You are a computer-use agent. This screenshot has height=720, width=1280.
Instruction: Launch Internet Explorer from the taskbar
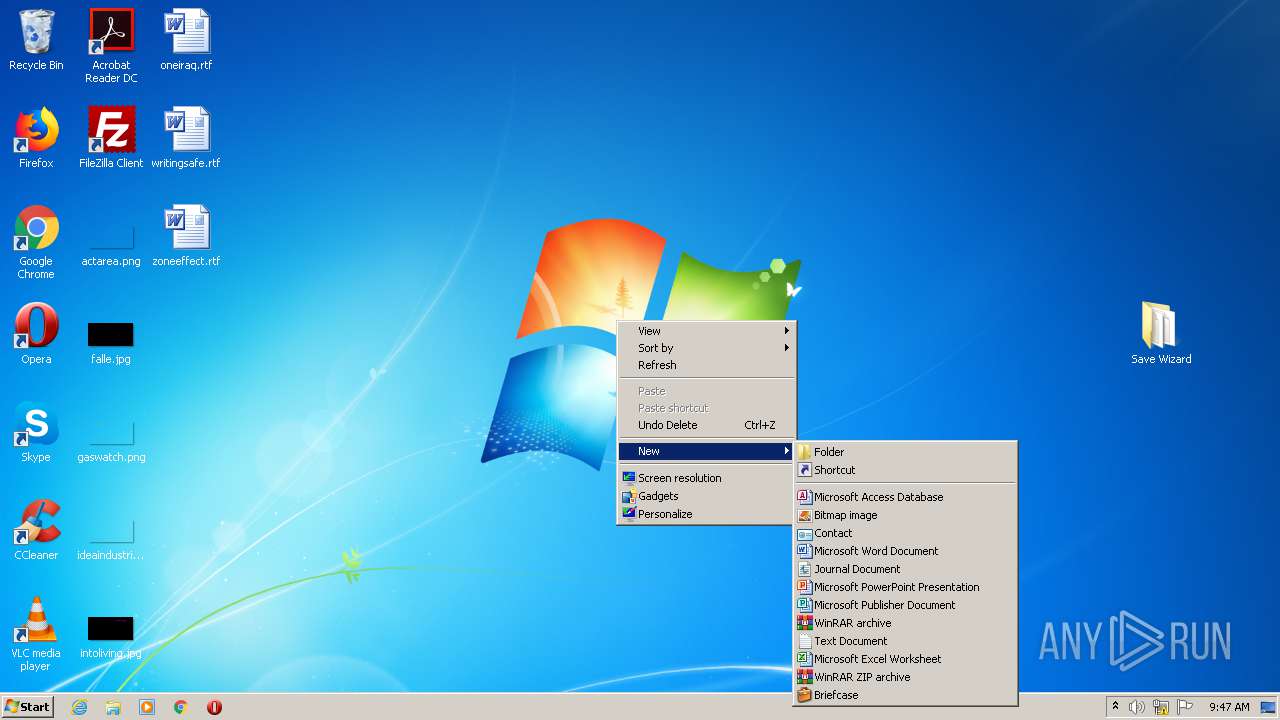79,707
